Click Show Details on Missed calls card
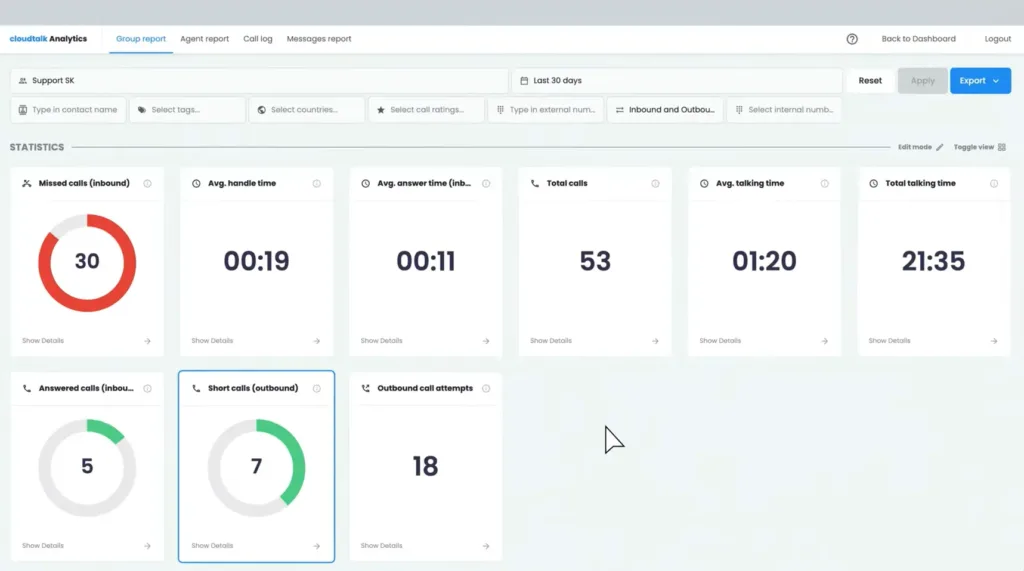 (43, 341)
